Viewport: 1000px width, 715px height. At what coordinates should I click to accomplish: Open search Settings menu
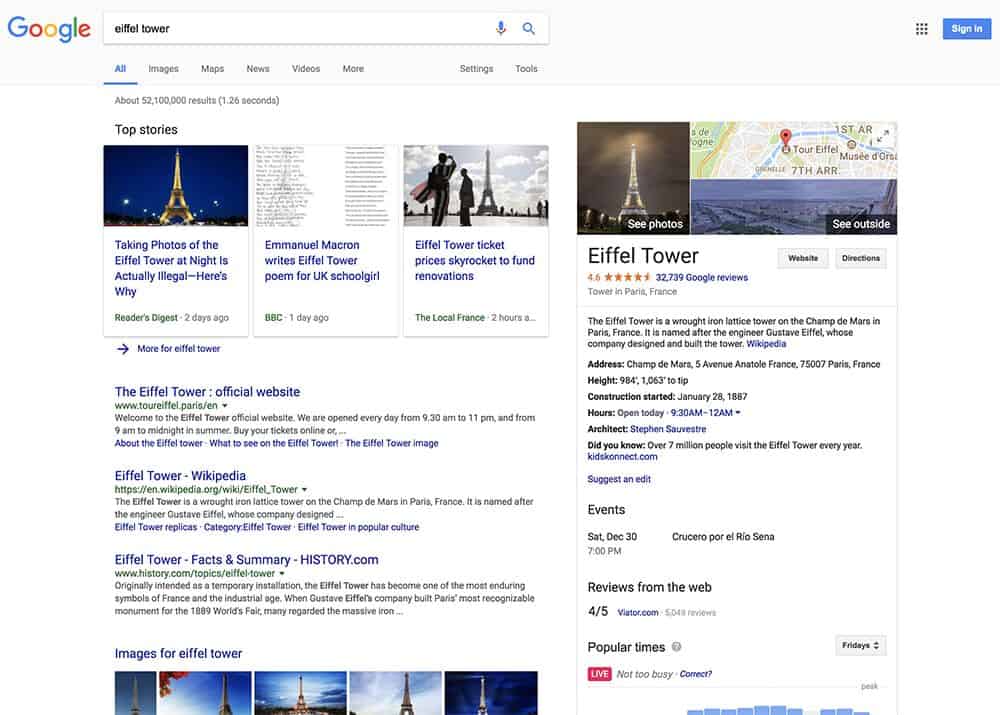tap(476, 69)
